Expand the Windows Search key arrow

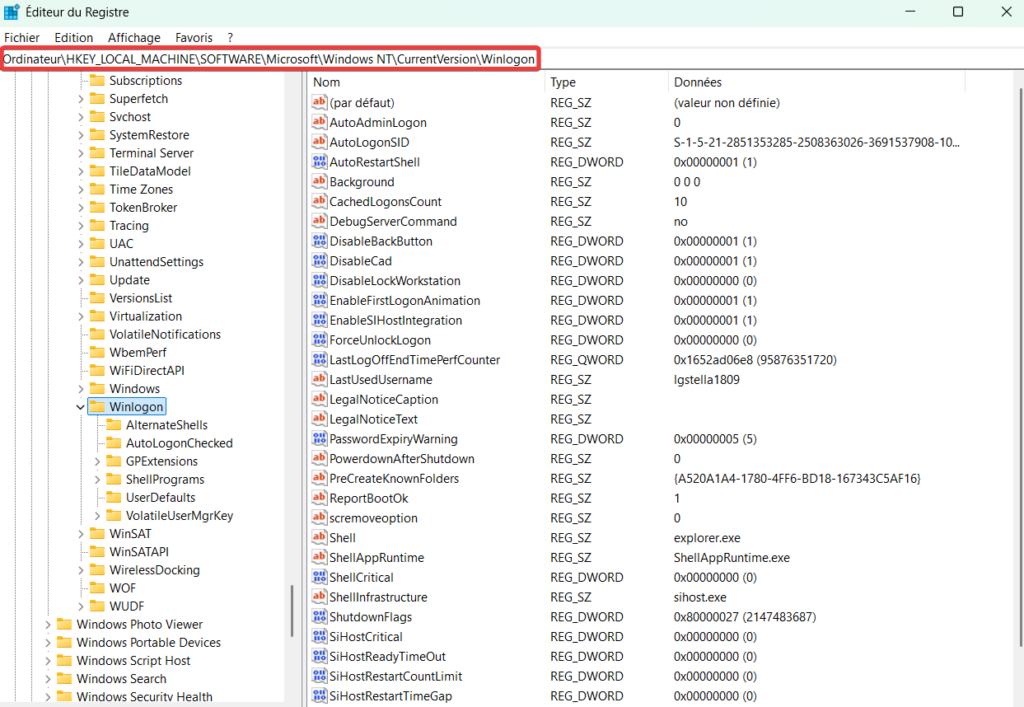(48, 679)
